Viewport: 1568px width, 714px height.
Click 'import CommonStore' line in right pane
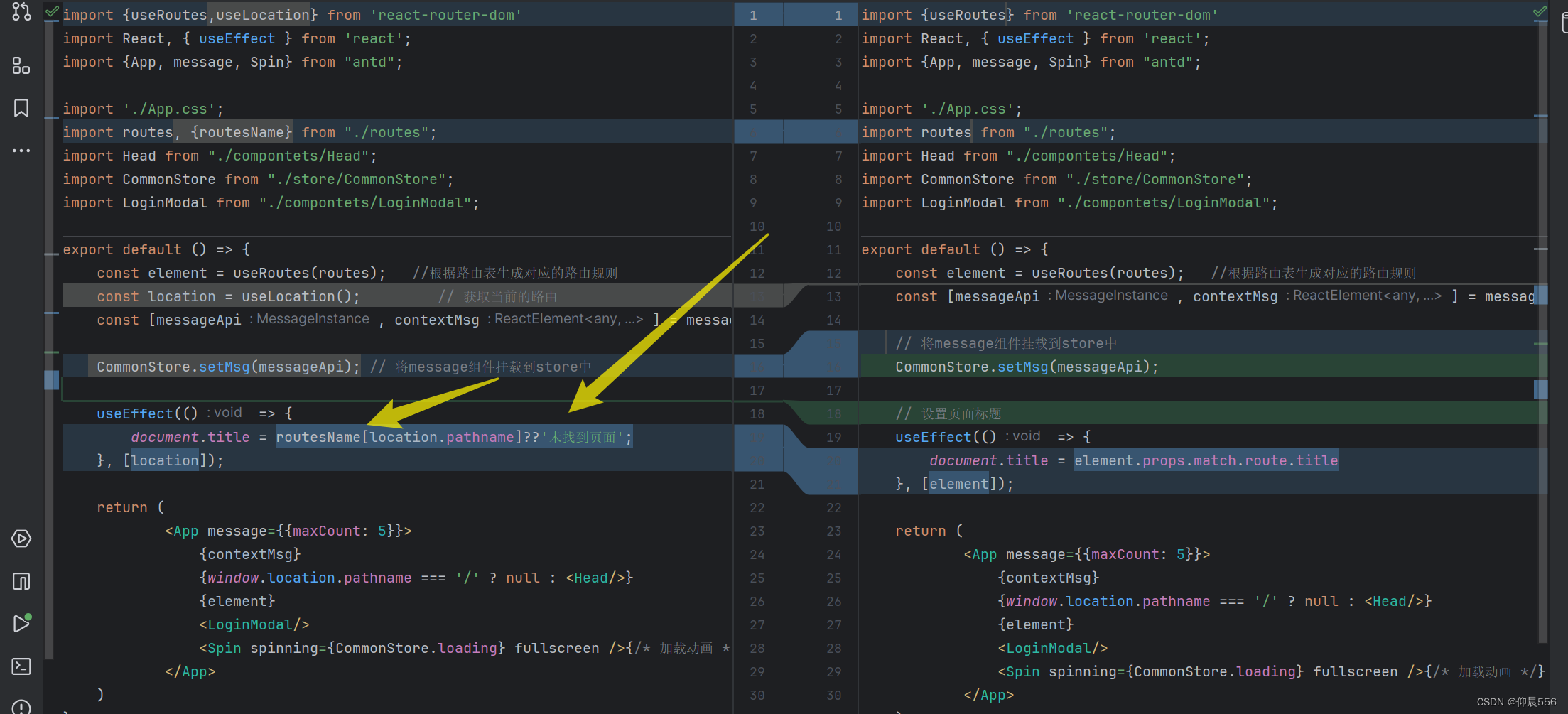click(1056, 179)
